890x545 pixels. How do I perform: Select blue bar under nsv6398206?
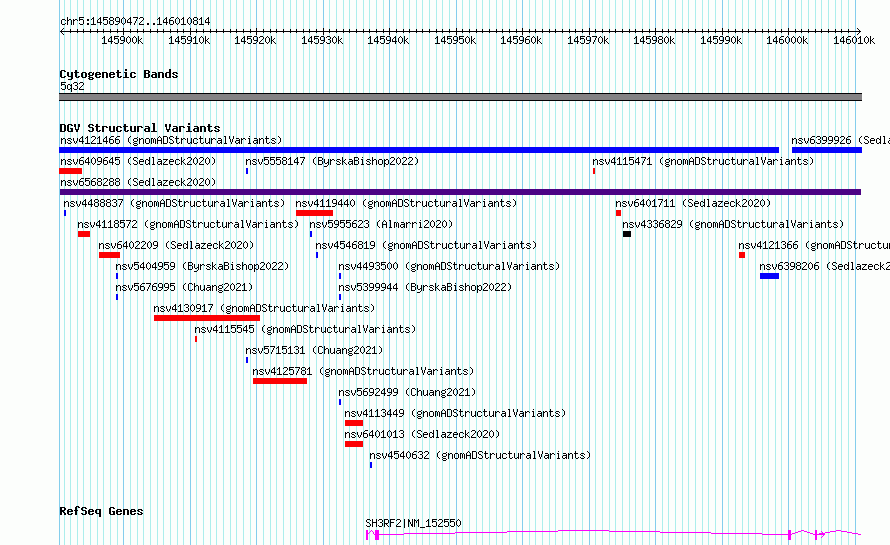coord(769,276)
